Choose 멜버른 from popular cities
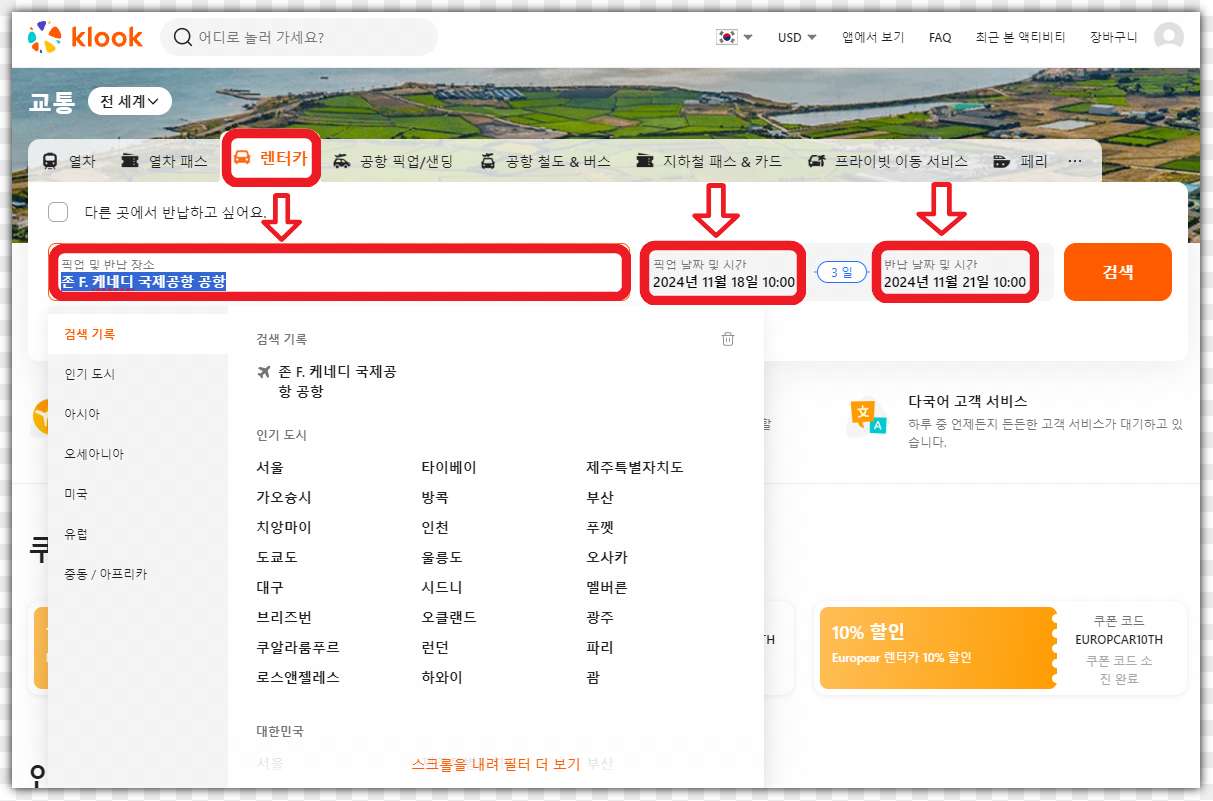This screenshot has height=801, width=1213. pos(607,587)
